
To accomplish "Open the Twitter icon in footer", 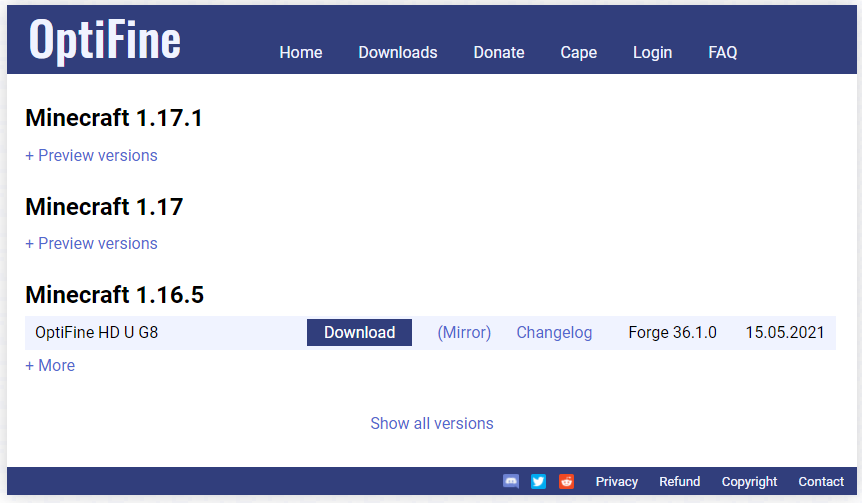I will tap(538, 482).
